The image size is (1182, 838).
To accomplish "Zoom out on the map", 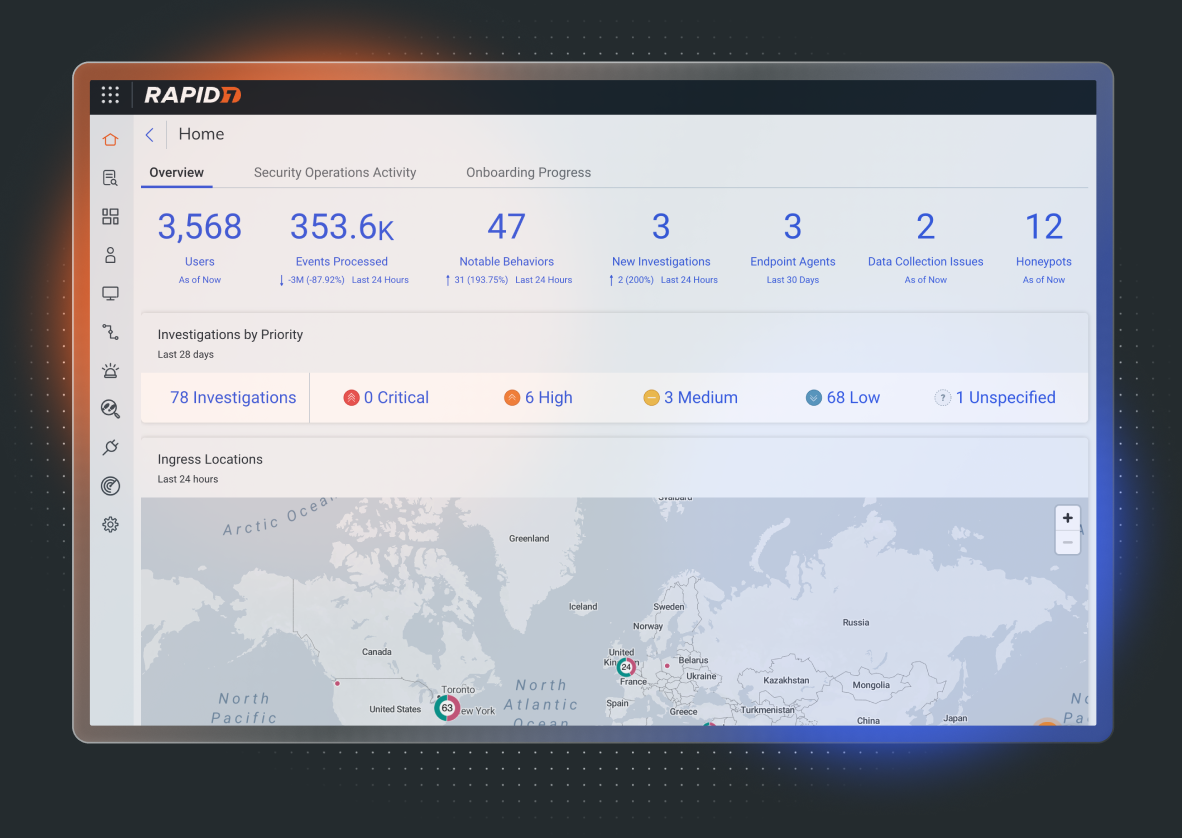I will (x=1068, y=542).
